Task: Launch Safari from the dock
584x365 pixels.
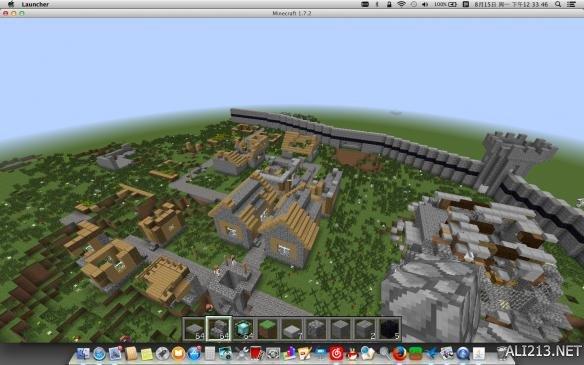Action: click(x=99, y=353)
